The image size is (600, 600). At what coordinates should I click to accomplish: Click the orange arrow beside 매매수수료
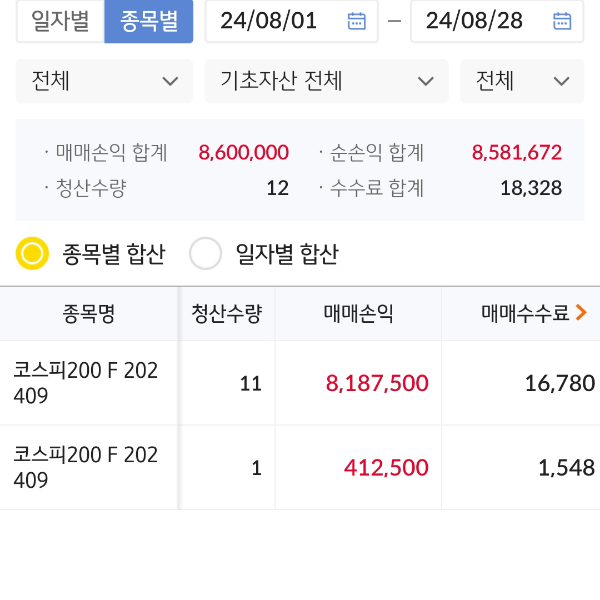click(x=581, y=314)
